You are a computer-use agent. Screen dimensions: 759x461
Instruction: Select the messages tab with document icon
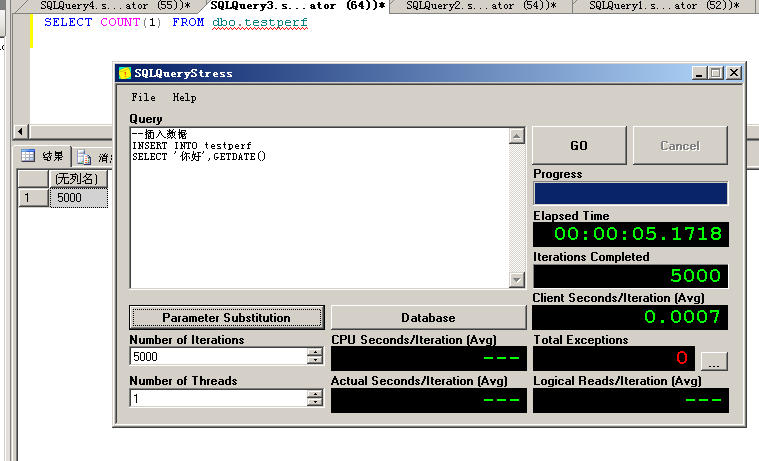93,157
